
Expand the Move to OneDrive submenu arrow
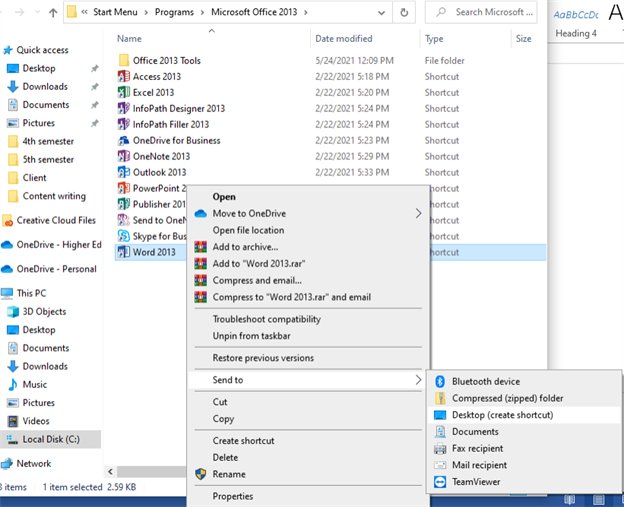(418, 213)
